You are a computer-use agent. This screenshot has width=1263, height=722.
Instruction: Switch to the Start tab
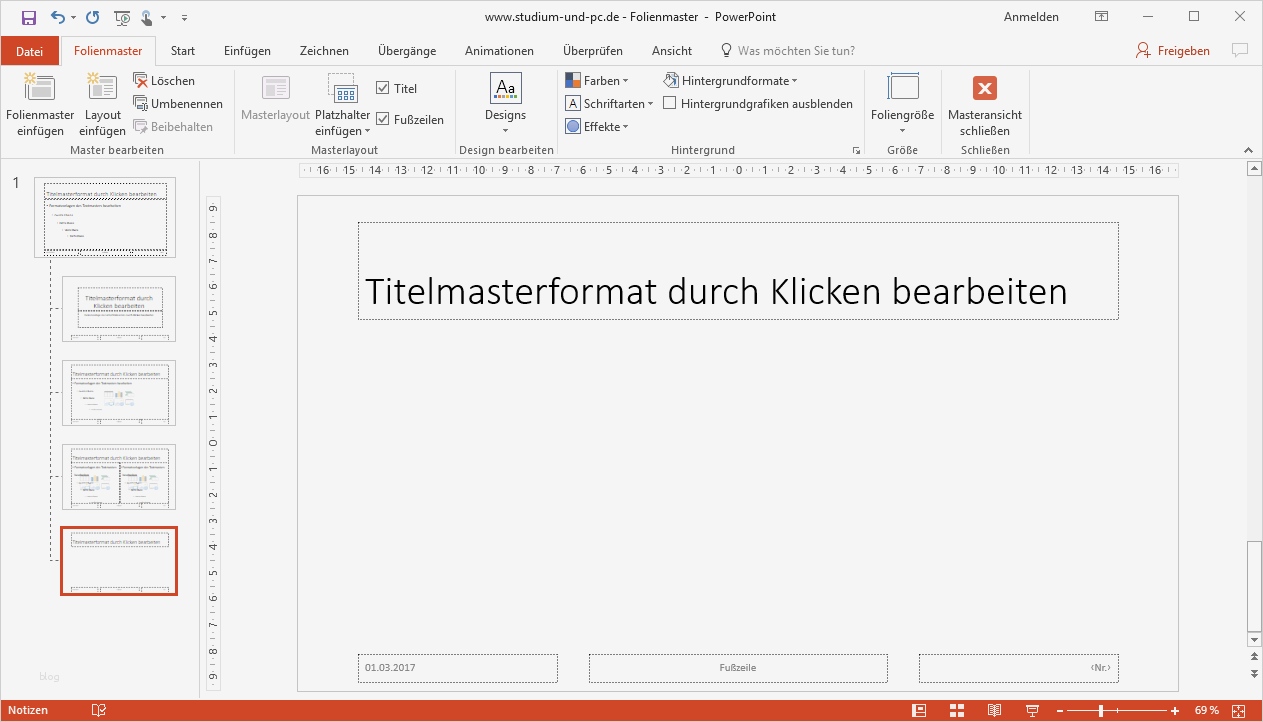(x=183, y=51)
